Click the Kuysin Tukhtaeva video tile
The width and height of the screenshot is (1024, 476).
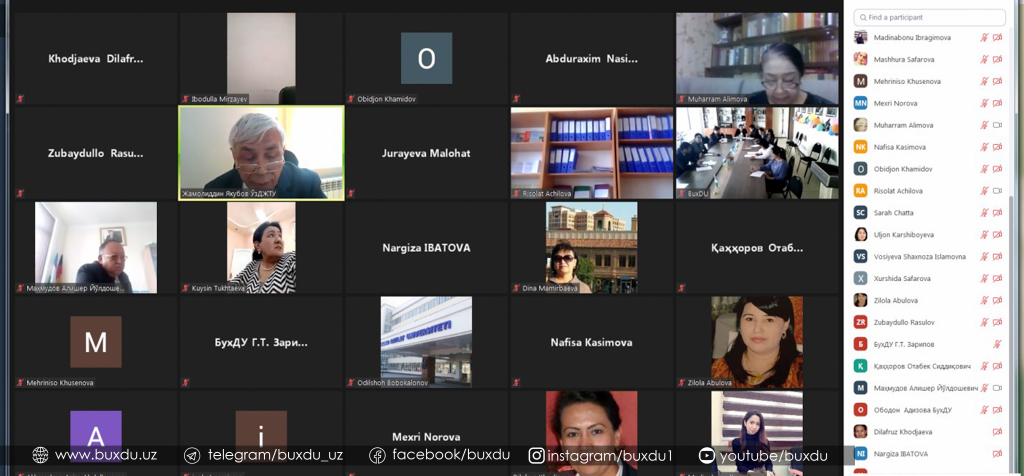point(261,246)
